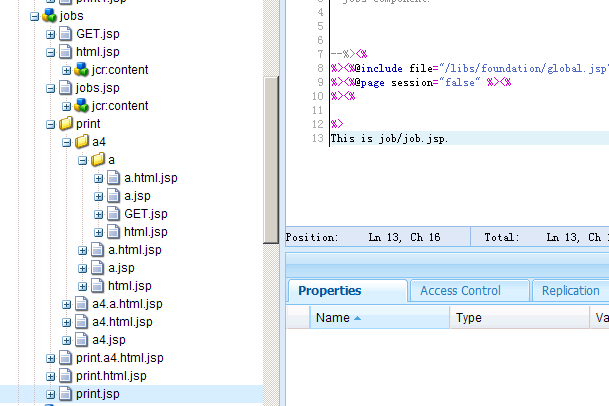This screenshot has height=406, width=609.
Task: Collapse the 'a' folder
Action: click(82, 160)
